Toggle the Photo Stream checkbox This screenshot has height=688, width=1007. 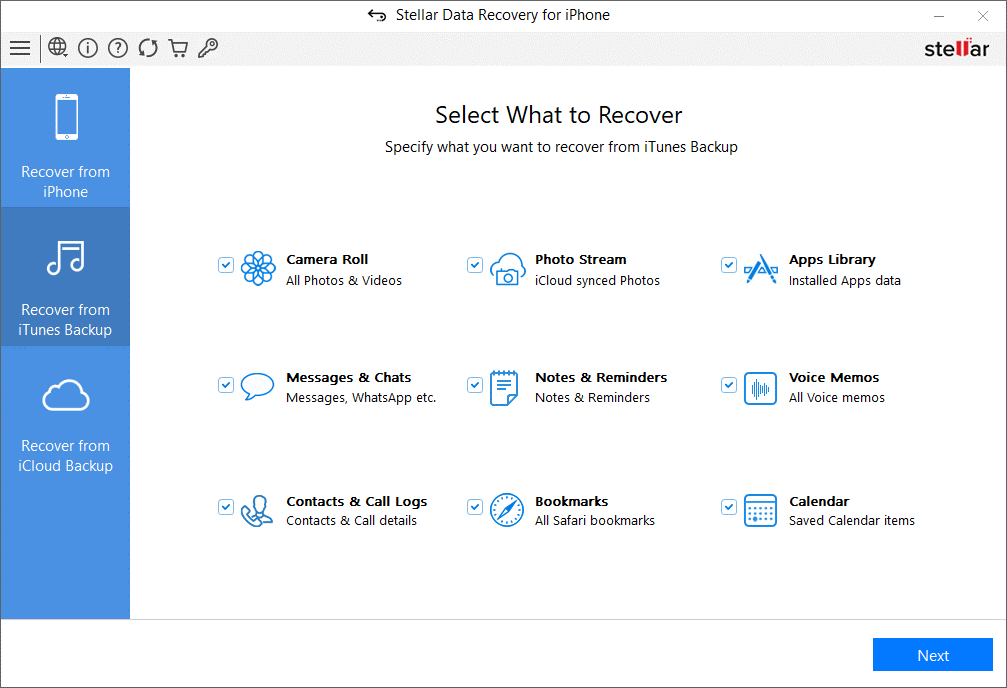[475, 265]
